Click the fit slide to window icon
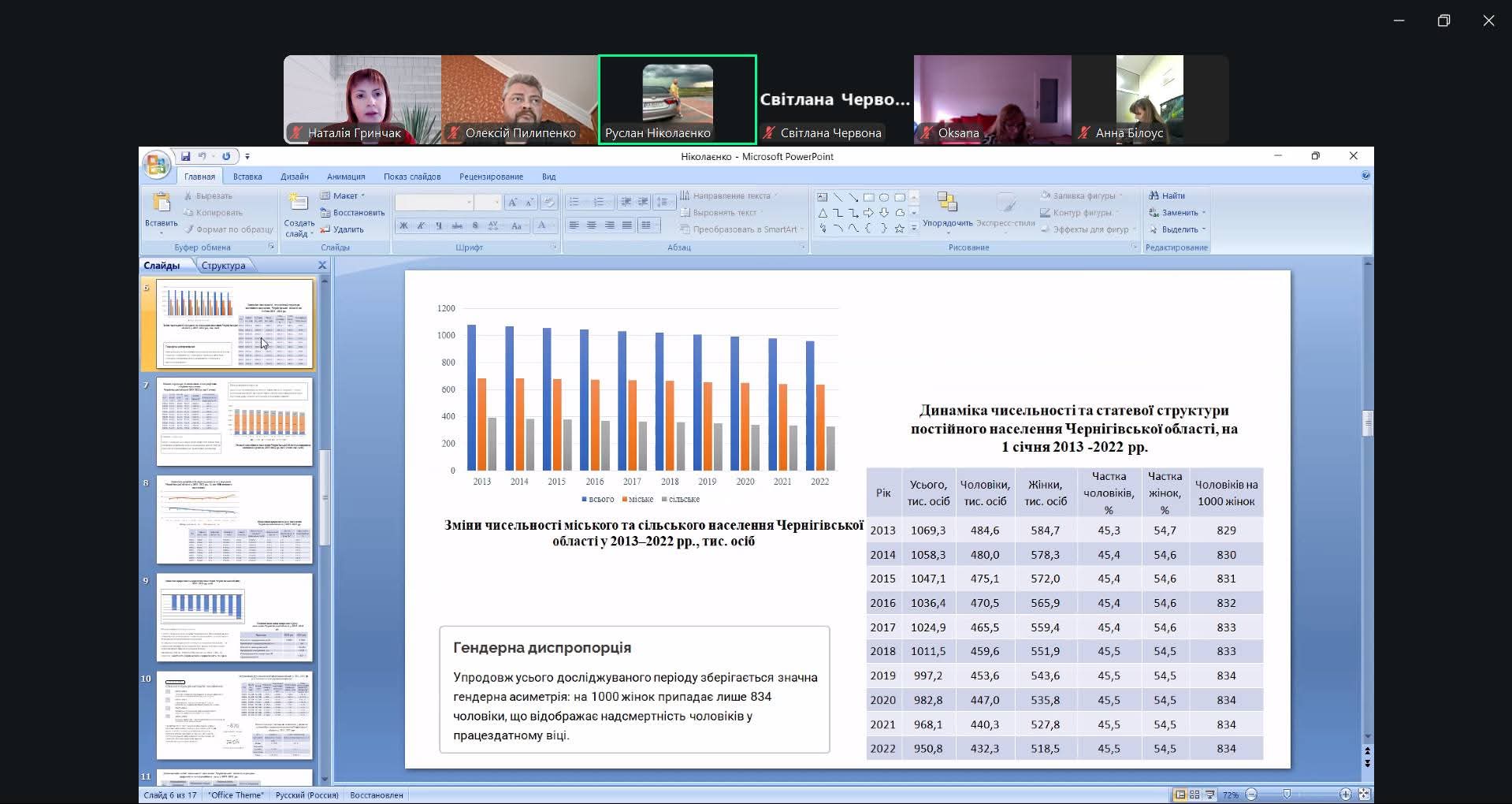1512x804 pixels. [1364, 795]
